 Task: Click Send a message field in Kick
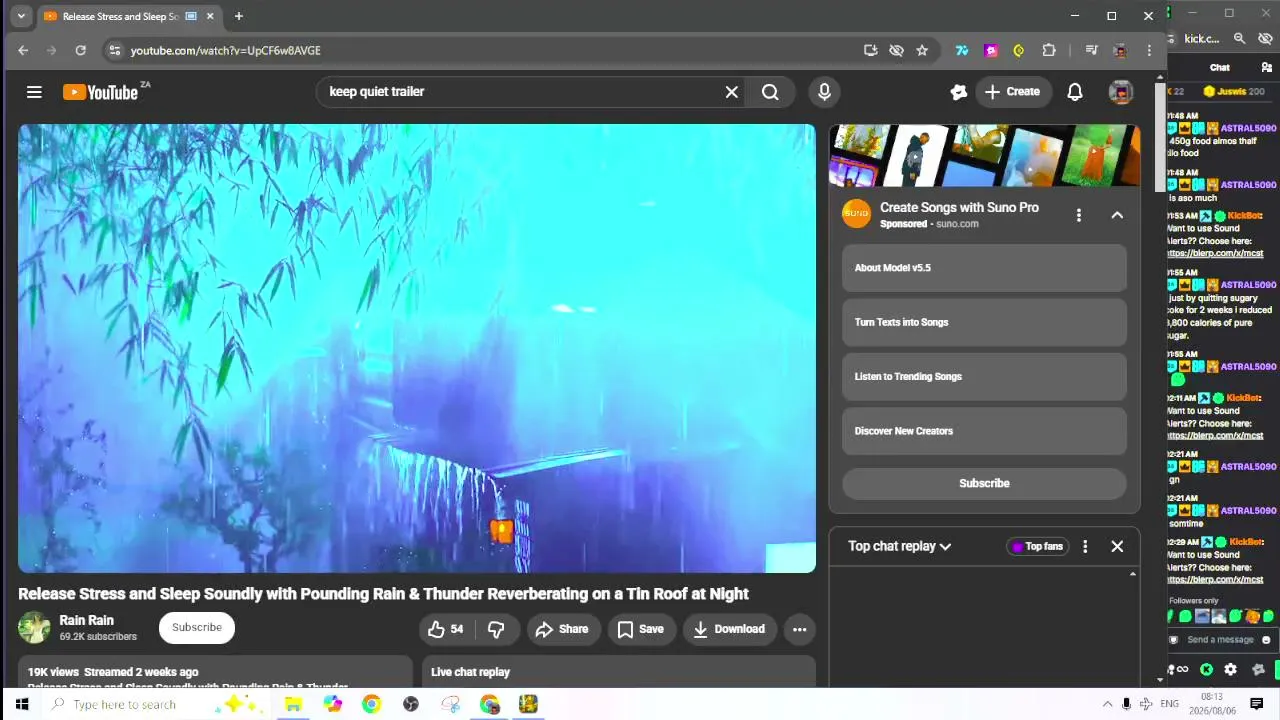[1220, 640]
